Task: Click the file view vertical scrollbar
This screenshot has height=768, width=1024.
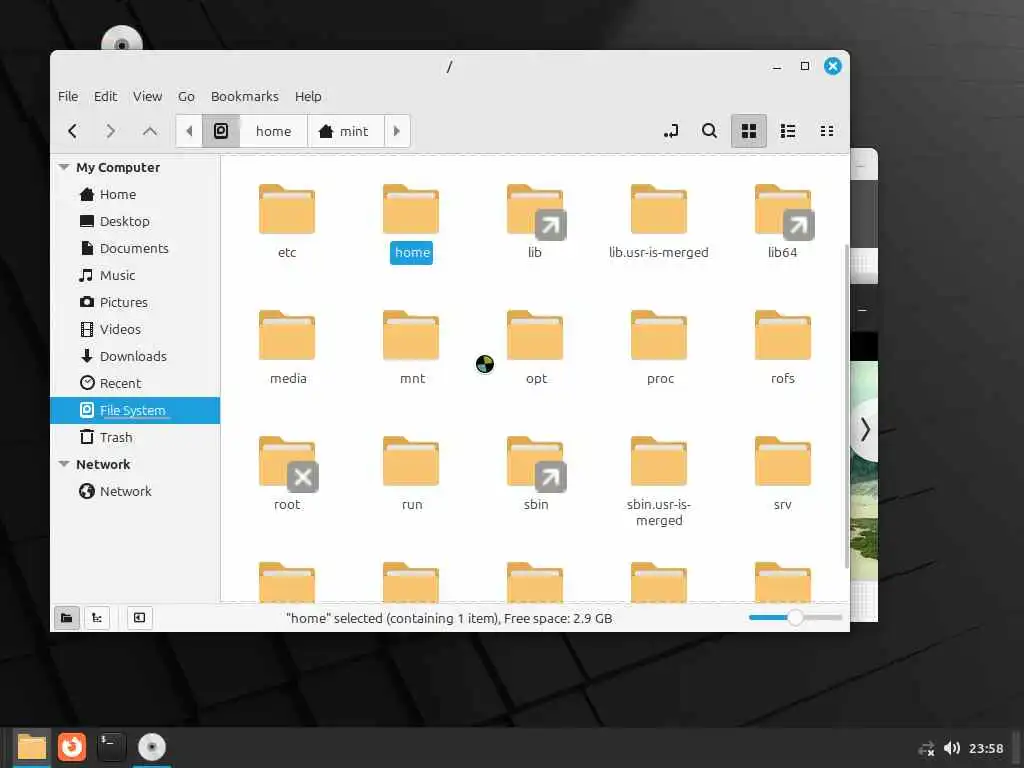Action: click(x=847, y=406)
